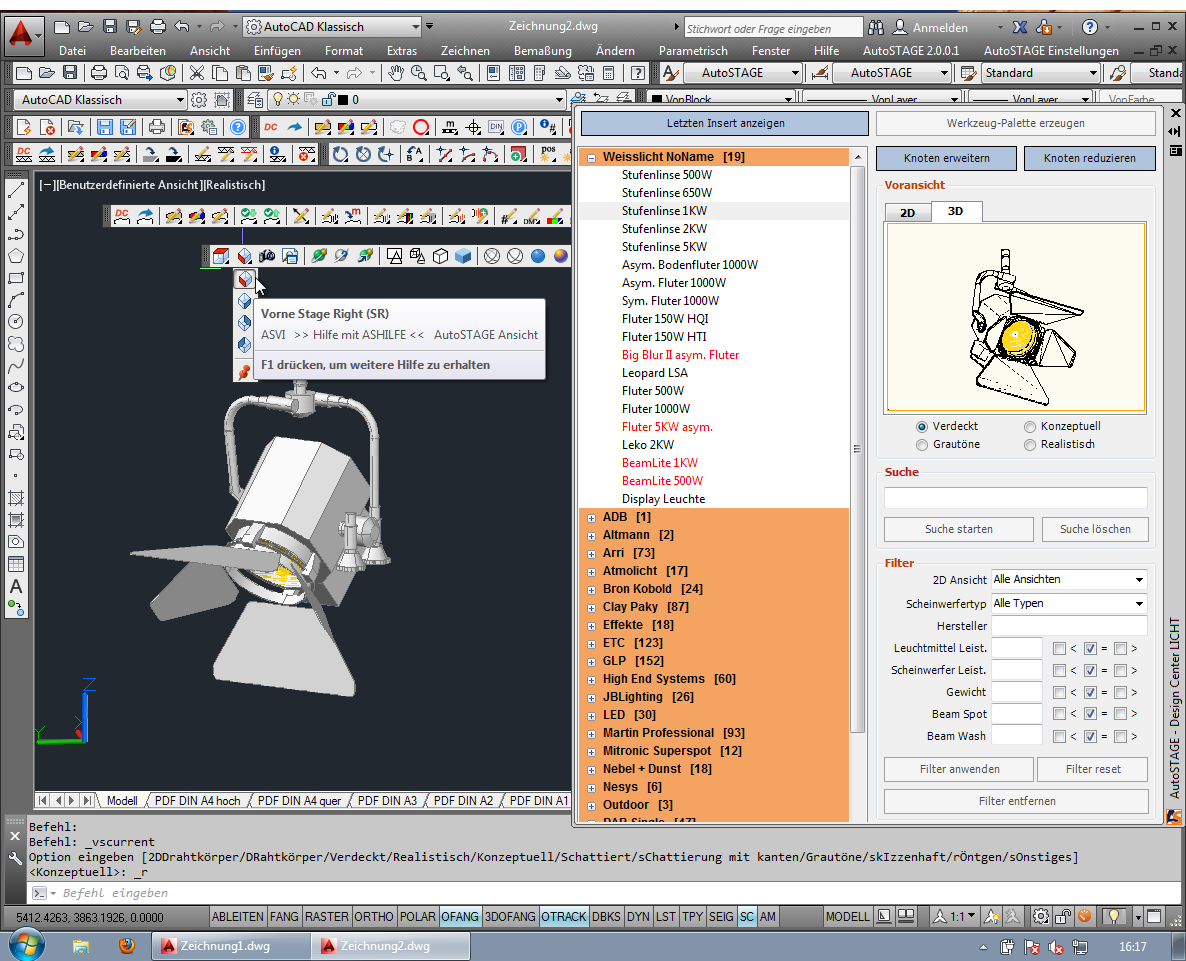Select the Polygon tool in left toolbar
The width and height of the screenshot is (1186, 961).
[16, 256]
